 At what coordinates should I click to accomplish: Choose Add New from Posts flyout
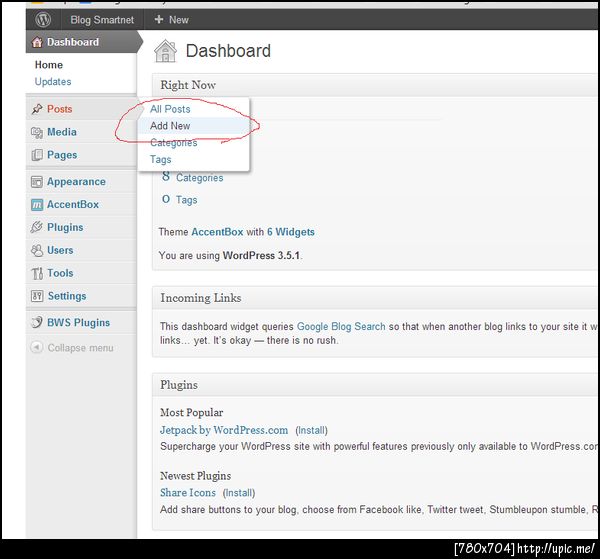click(x=170, y=126)
